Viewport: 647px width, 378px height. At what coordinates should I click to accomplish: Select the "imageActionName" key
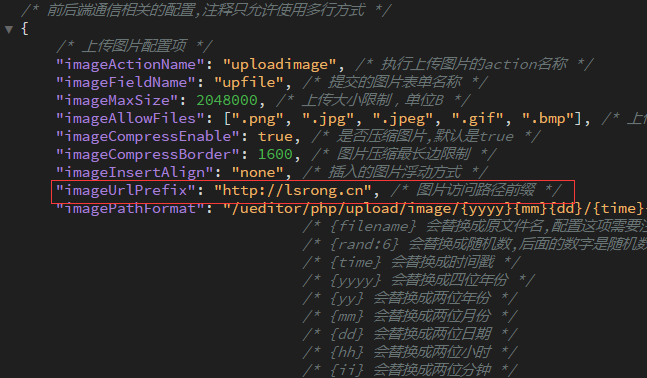[130, 64]
